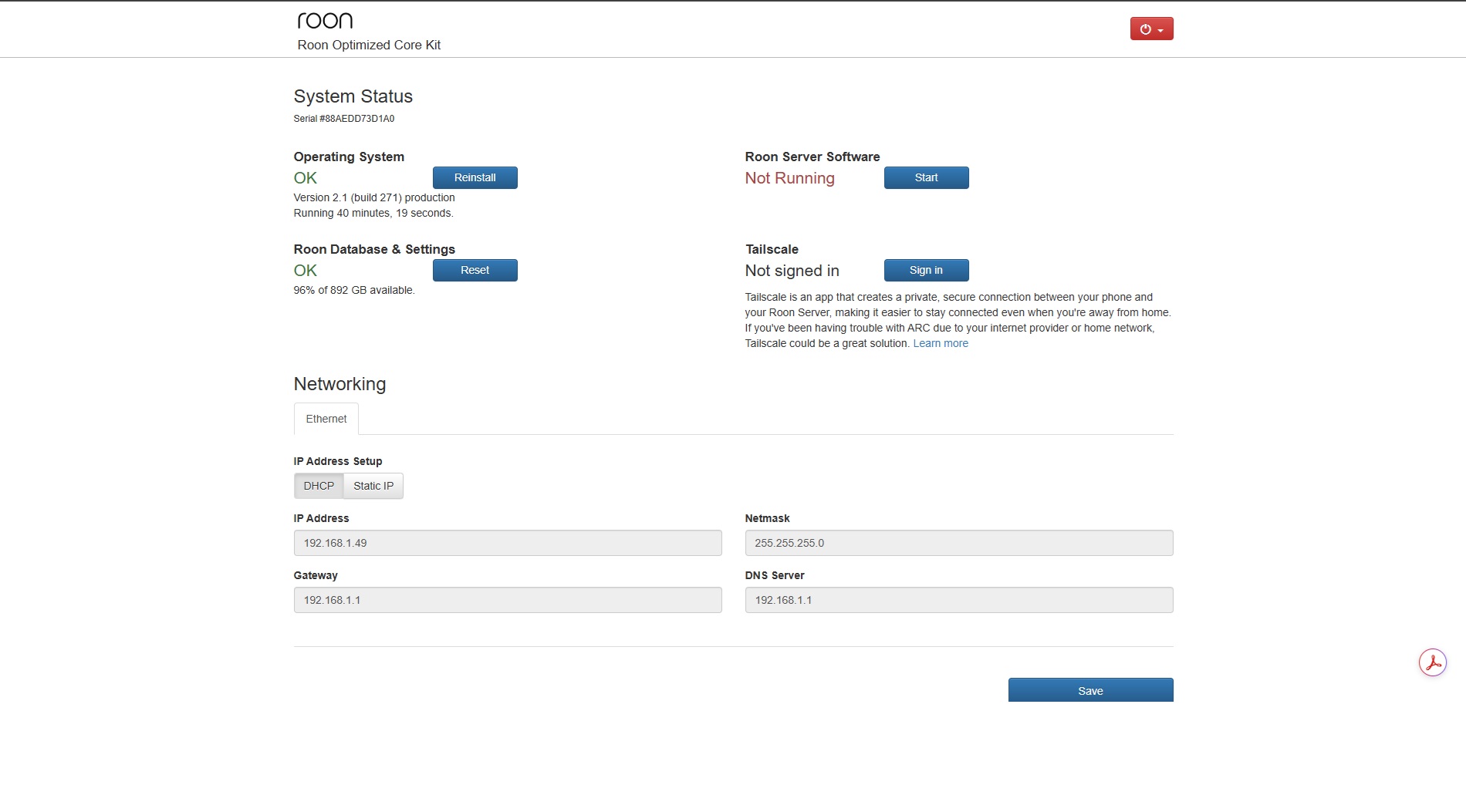Focus the Netmask field
Image resolution: width=1466 pixels, height=812 pixels.
[x=959, y=543]
